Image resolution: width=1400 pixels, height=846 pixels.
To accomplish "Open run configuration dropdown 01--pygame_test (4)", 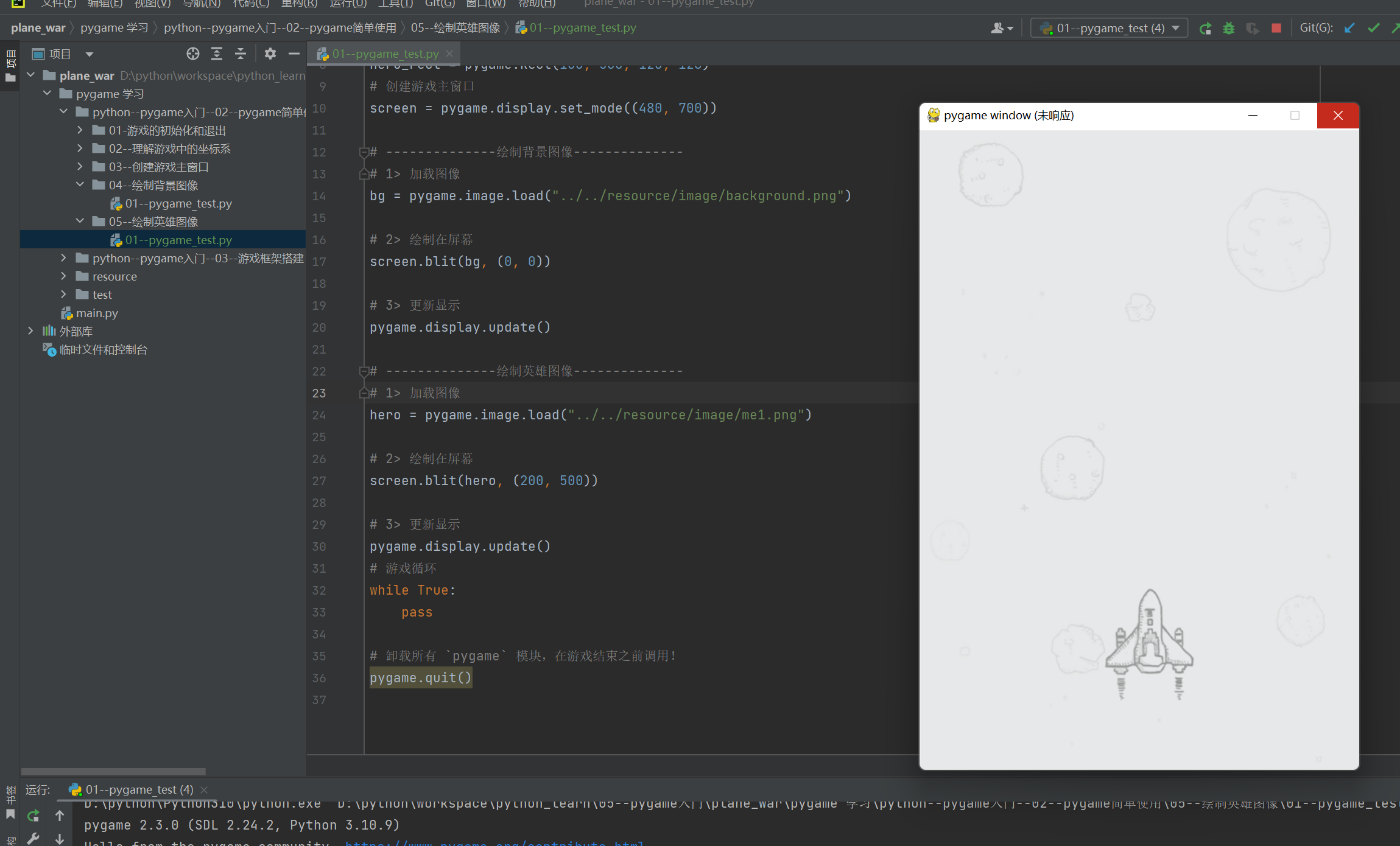I will (x=1109, y=28).
